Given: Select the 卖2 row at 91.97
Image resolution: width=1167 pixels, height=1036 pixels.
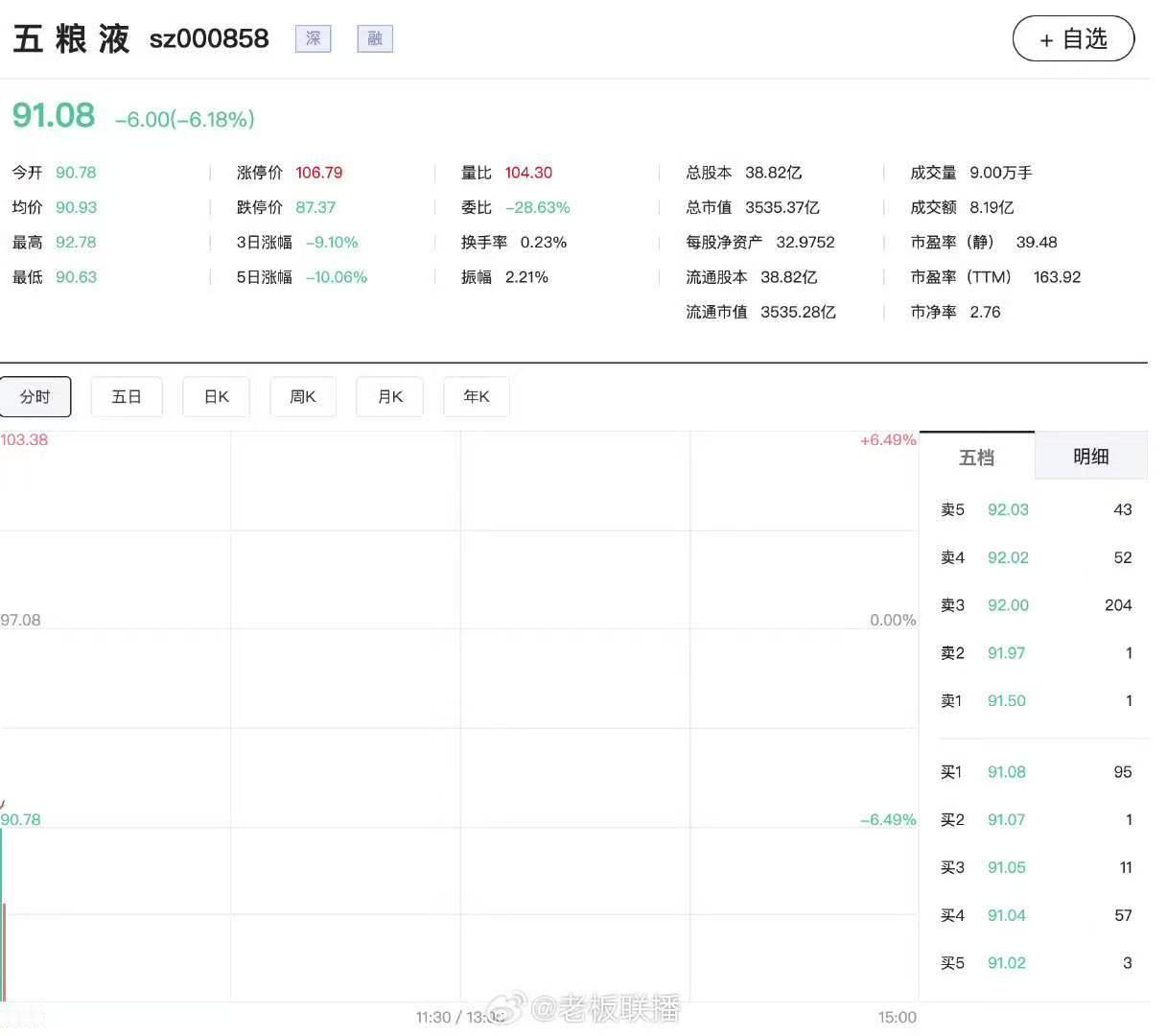Looking at the screenshot, I should pos(1036,653).
